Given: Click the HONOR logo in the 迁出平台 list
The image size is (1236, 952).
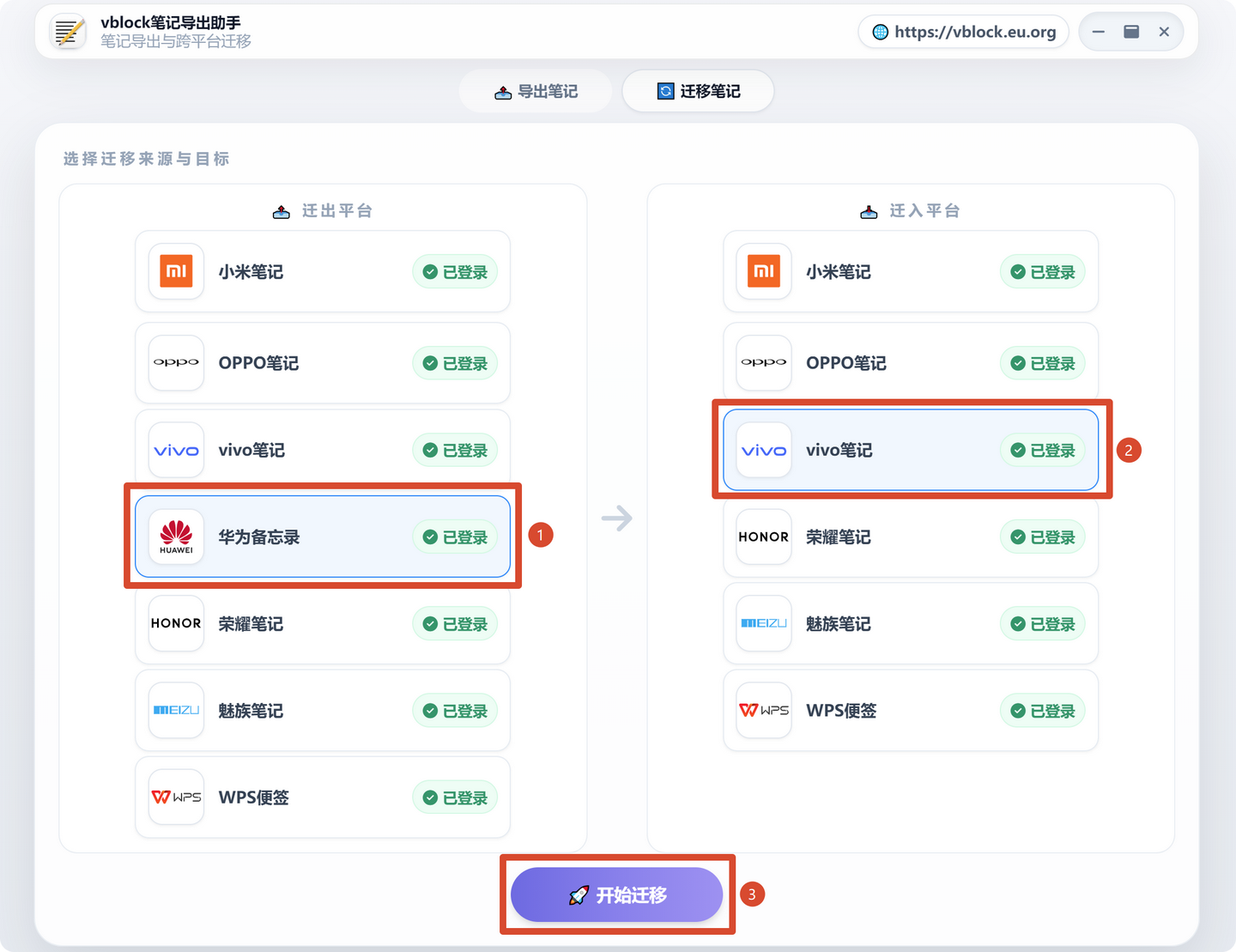Looking at the screenshot, I should 176,623.
